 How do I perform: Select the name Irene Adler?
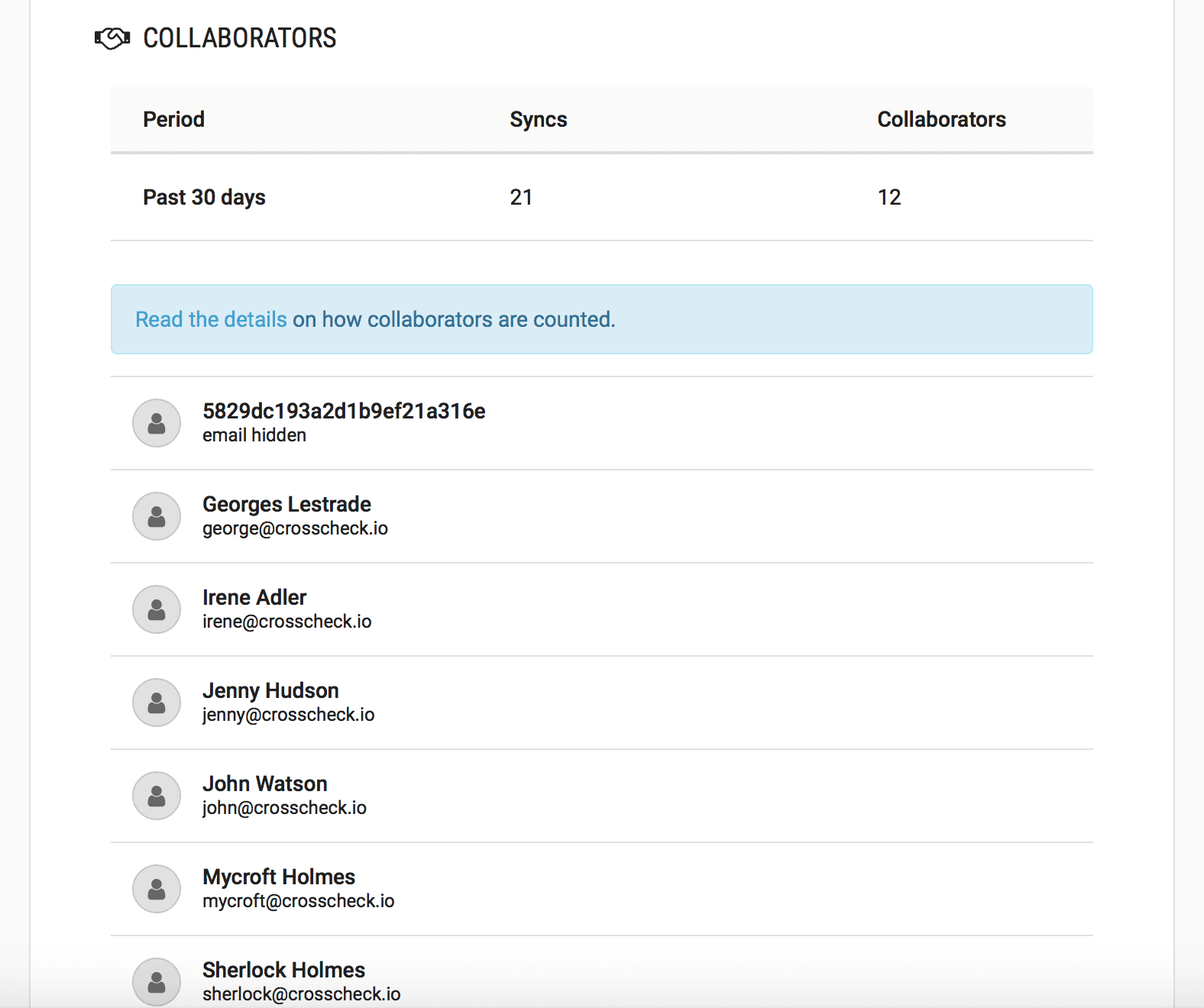pyautogui.click(x=254, y=597)
